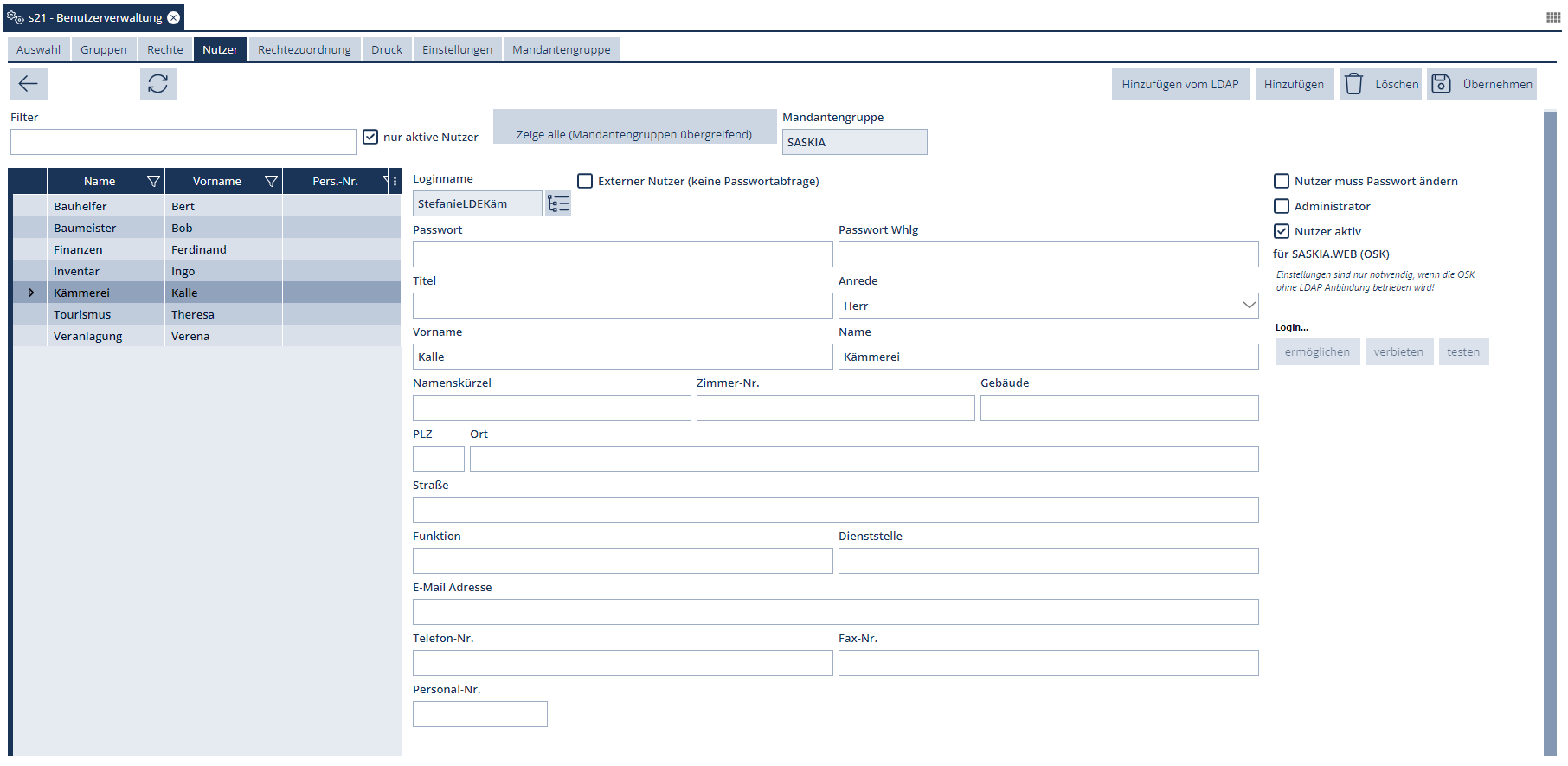Expand the Anrede dropdown
Viewport: 1568px width, 766px height.
coord(1249,306)
